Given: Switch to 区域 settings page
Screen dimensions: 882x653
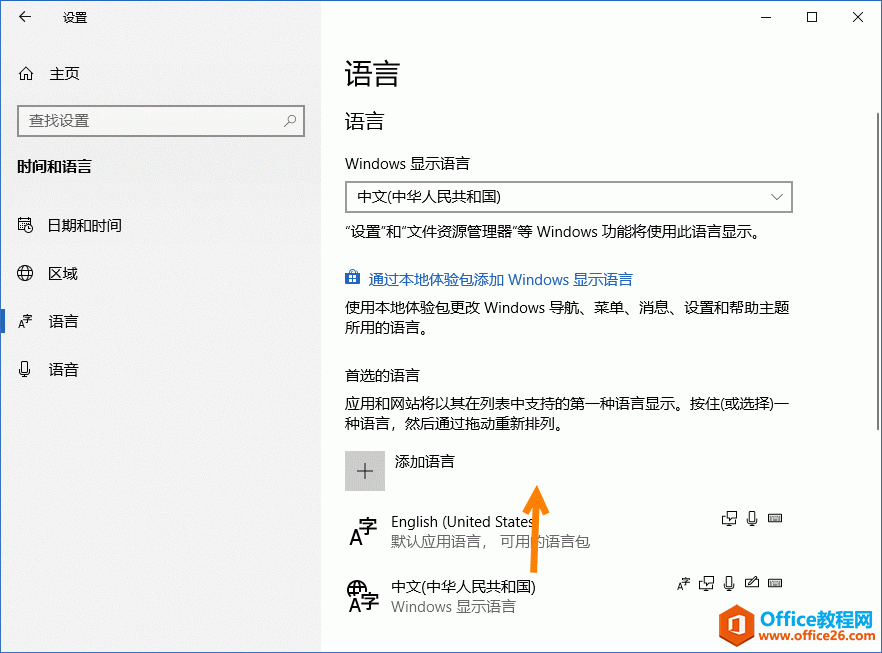Looking at the screenshot, I should [x=62, y=274].
